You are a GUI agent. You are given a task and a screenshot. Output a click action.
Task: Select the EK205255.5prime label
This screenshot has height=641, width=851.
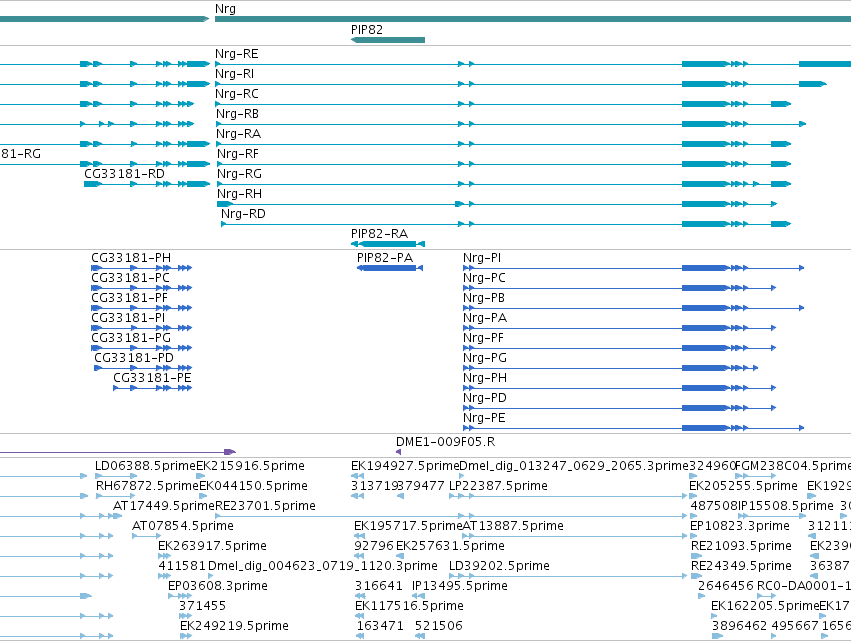744,486
